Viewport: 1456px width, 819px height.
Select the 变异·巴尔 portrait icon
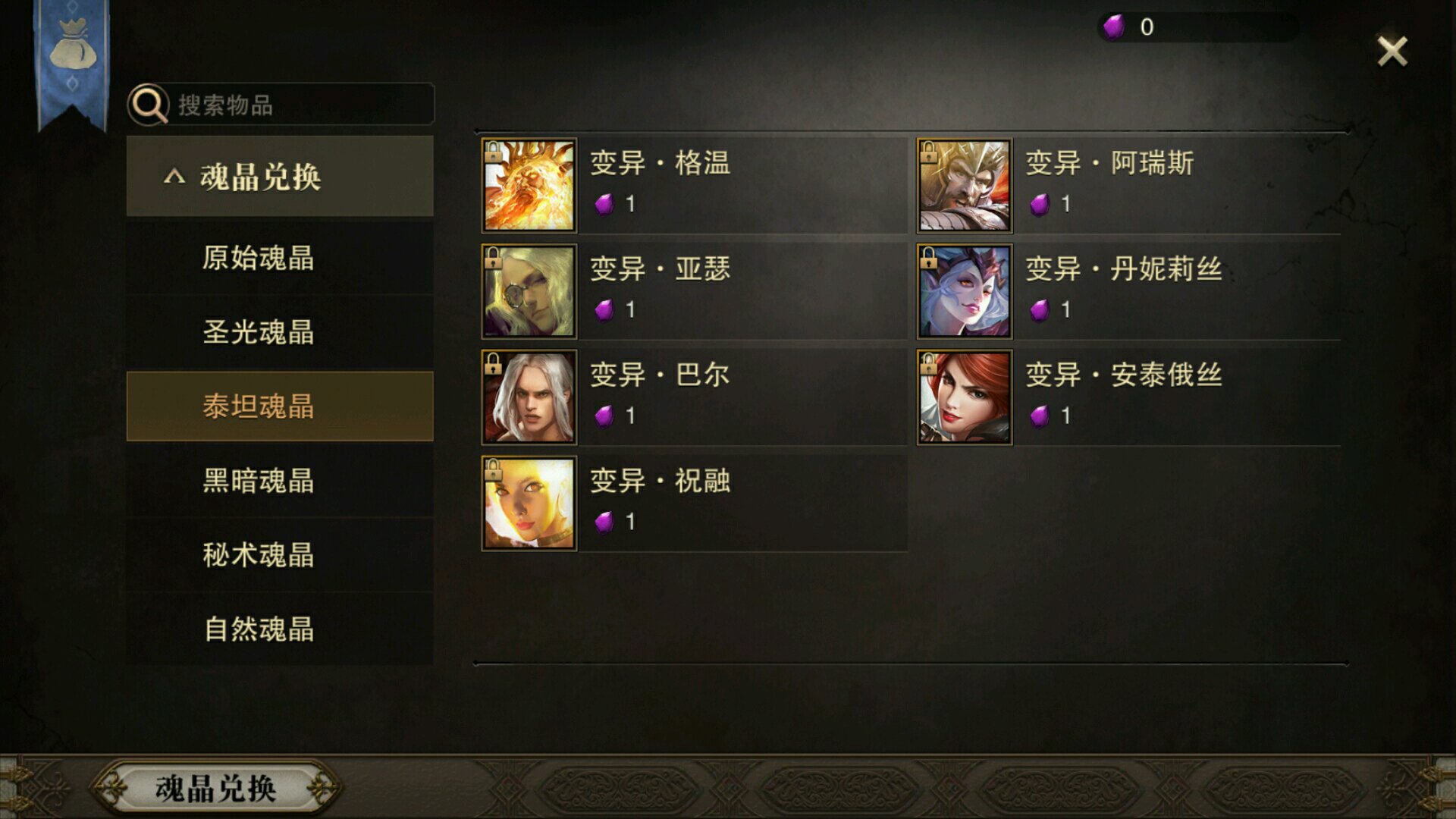point(529,397)
